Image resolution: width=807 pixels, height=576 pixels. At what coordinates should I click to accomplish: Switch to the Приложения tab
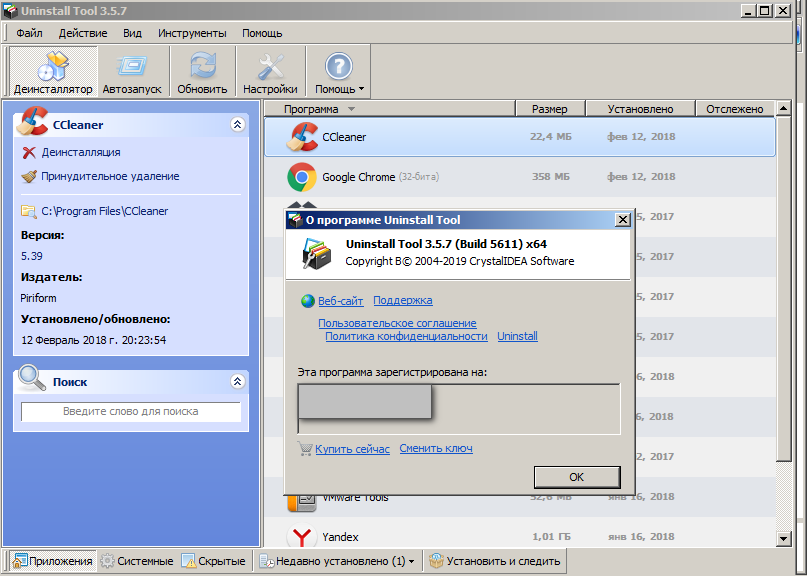point(53,561)
